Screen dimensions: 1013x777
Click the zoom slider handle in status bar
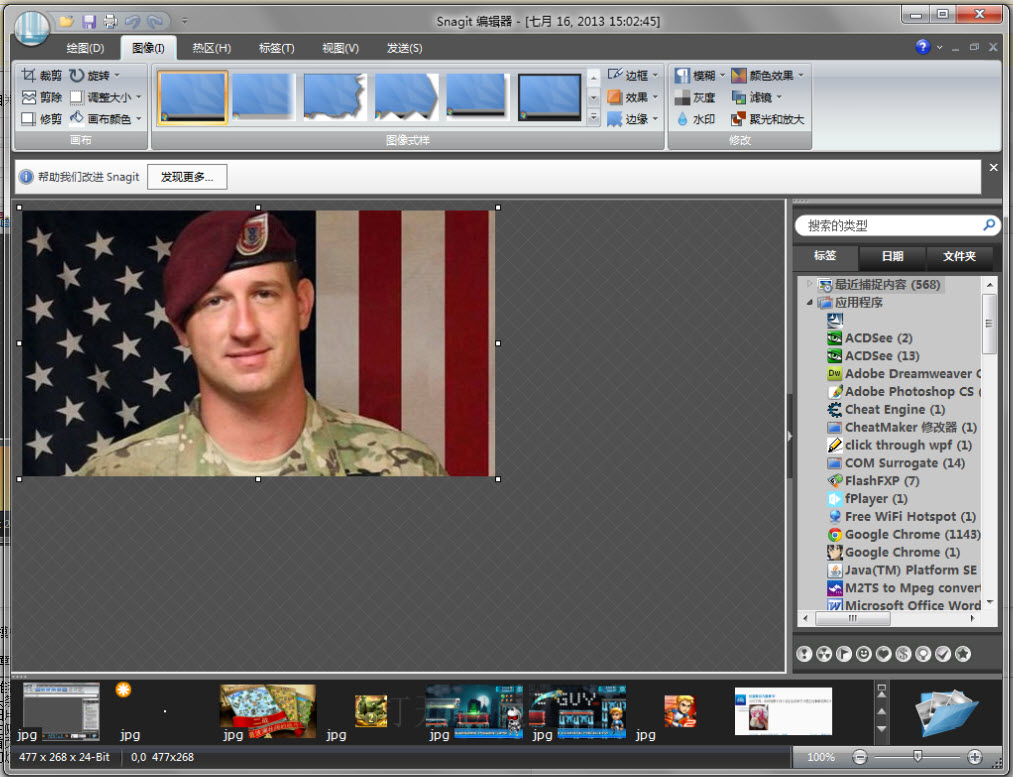pyautogui.click(x=917, y=757)
